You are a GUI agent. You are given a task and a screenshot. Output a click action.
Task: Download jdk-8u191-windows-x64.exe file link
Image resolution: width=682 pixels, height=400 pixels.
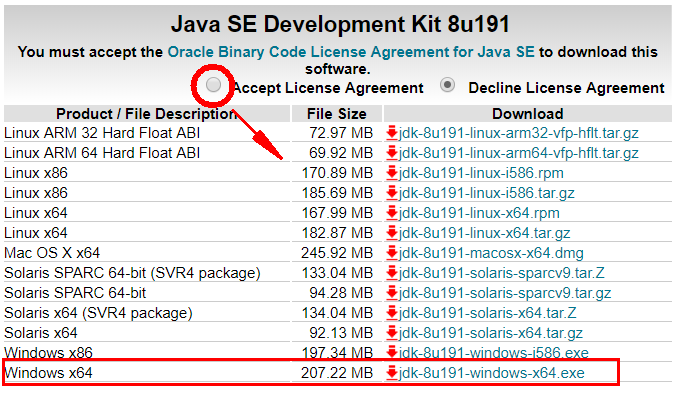point(492,373)
